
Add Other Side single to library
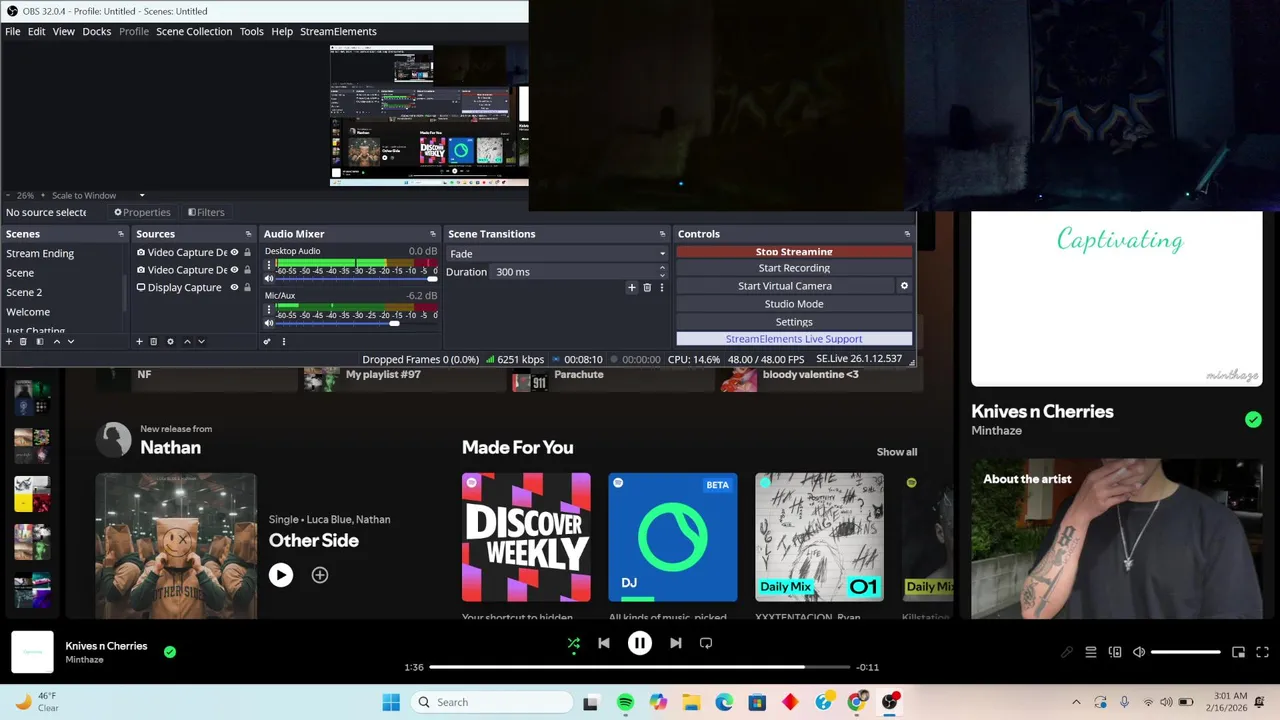[x=320, y=575]
